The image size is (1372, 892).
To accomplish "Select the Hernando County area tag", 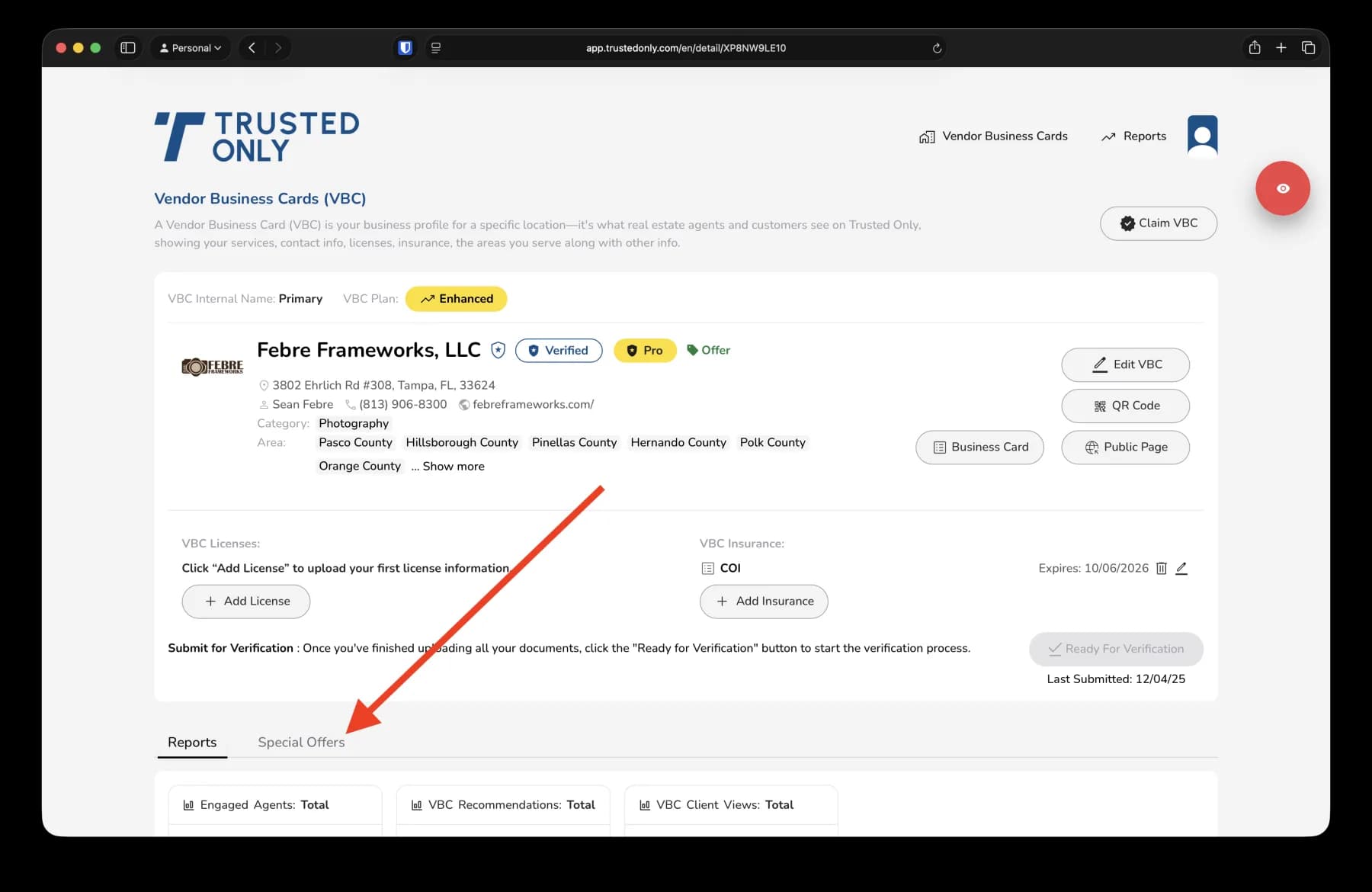I will (x=678, y=443).
